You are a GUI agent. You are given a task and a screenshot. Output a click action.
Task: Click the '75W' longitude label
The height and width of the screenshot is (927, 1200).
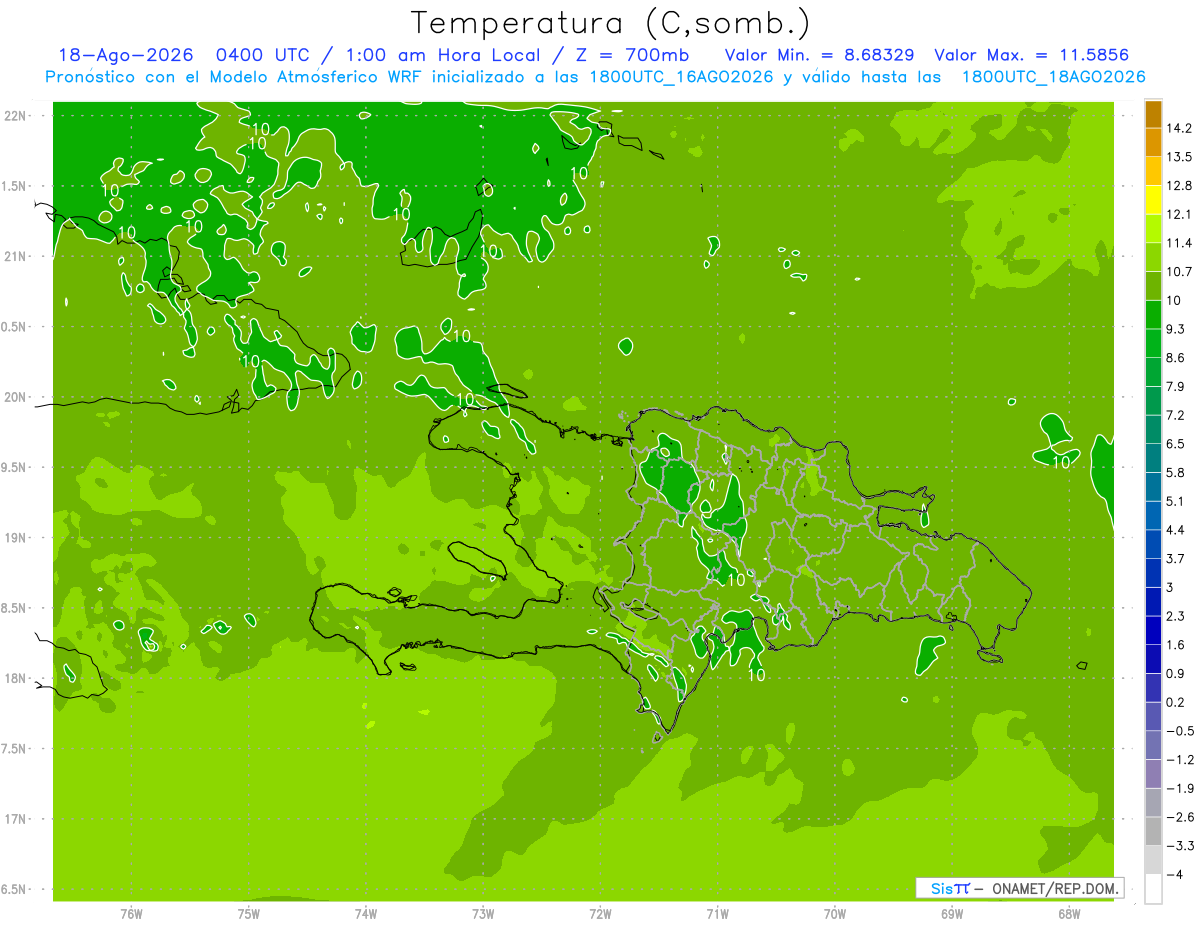coord(249,914)
